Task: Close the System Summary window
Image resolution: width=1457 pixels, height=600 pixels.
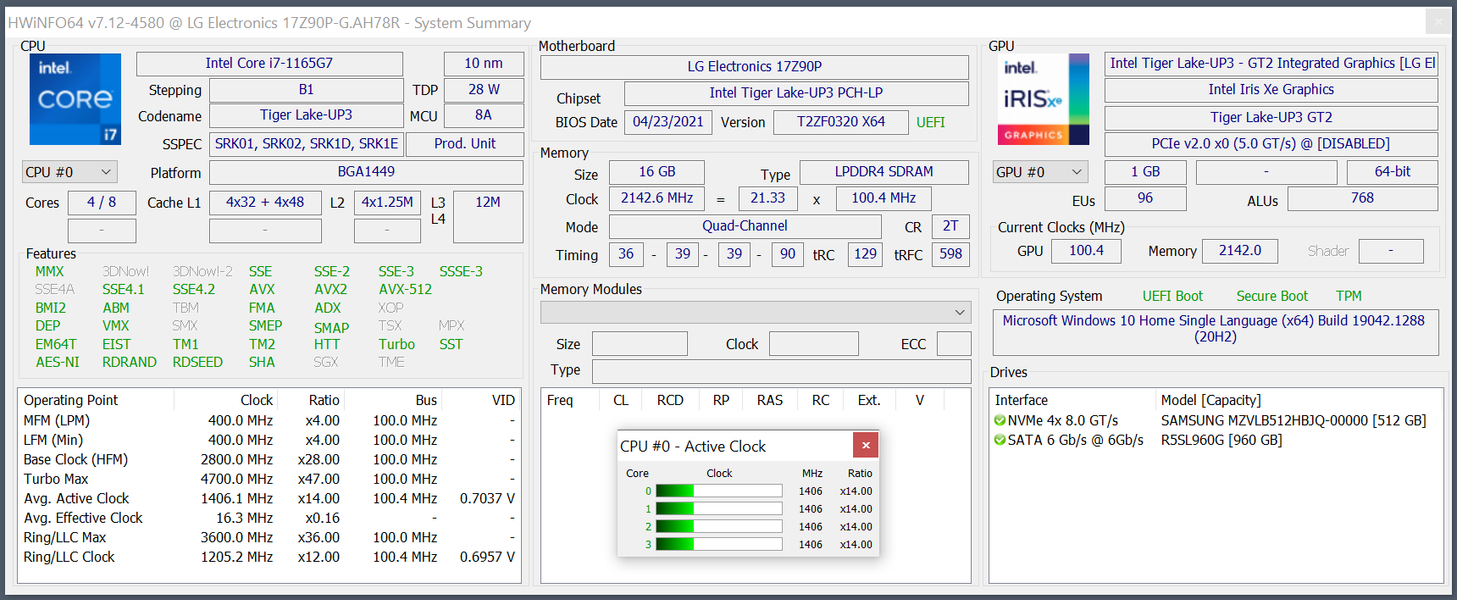Action: click(x=1437, y=21)
